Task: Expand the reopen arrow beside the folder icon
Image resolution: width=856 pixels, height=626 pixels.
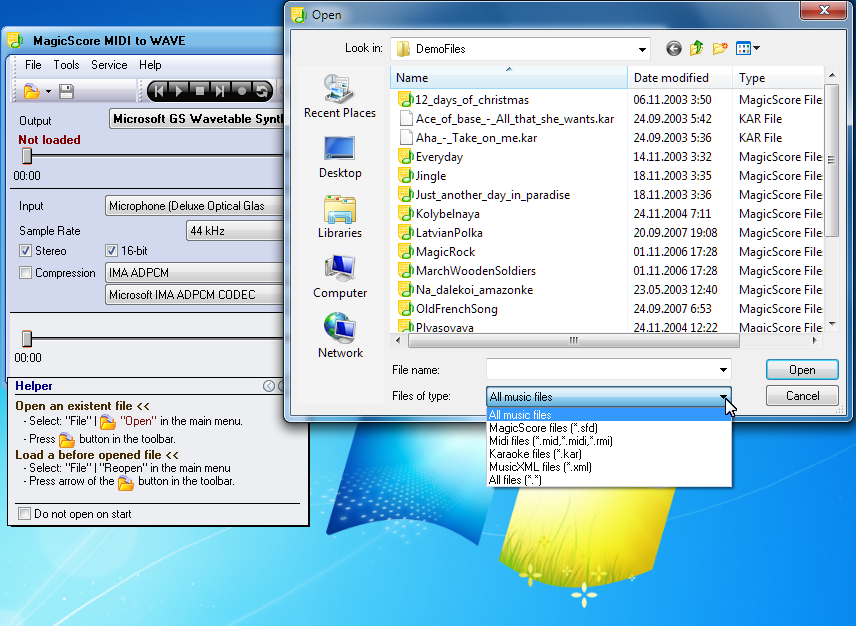Action: pos(49,92)
